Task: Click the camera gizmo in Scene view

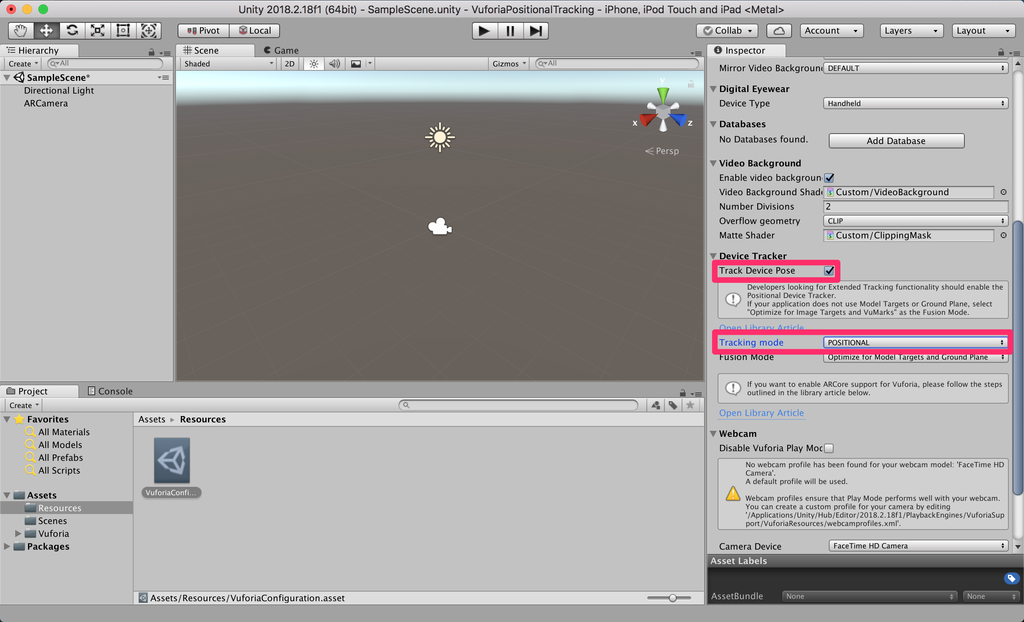Action: tap(440, 227)
